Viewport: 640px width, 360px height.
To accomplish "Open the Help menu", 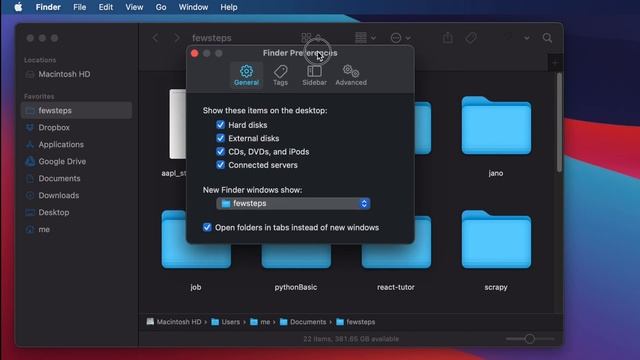I will [229, 7].
